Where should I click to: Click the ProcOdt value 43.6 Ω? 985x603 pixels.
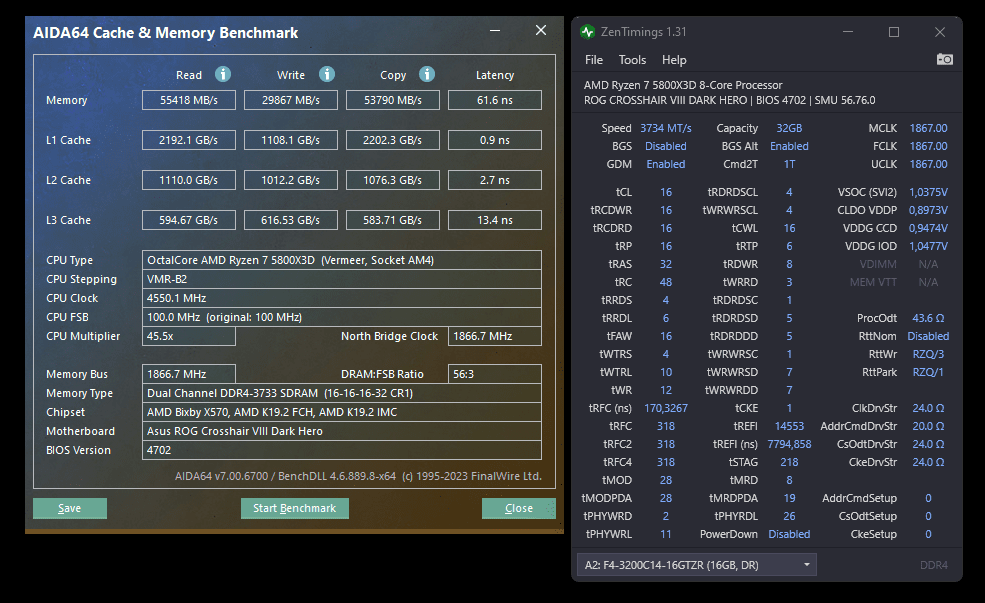pos(928,318)
